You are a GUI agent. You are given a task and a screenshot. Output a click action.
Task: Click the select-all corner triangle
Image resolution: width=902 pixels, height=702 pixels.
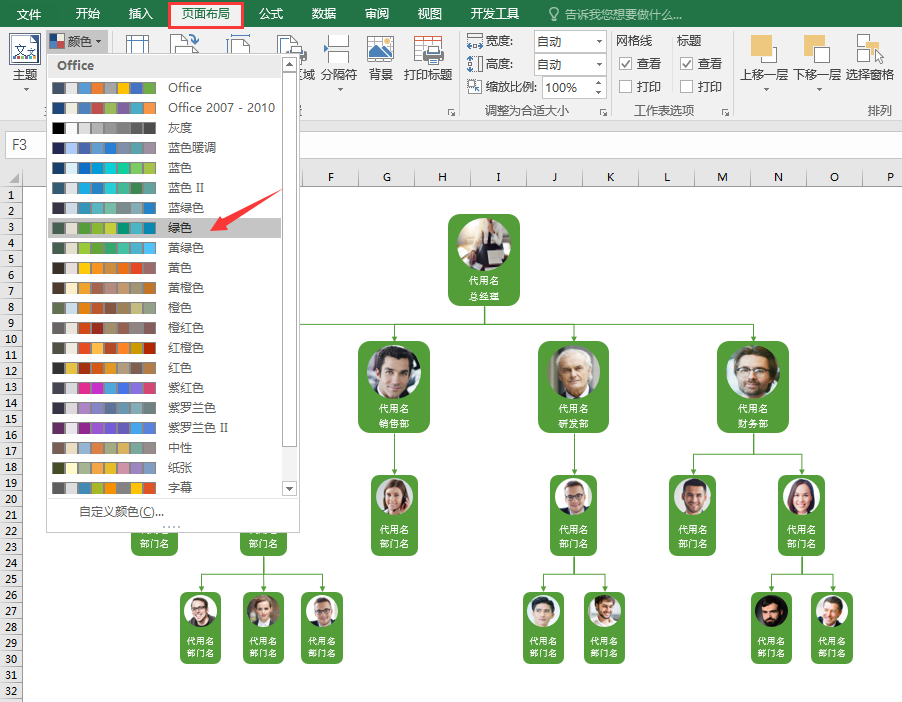tap(13, 177)
